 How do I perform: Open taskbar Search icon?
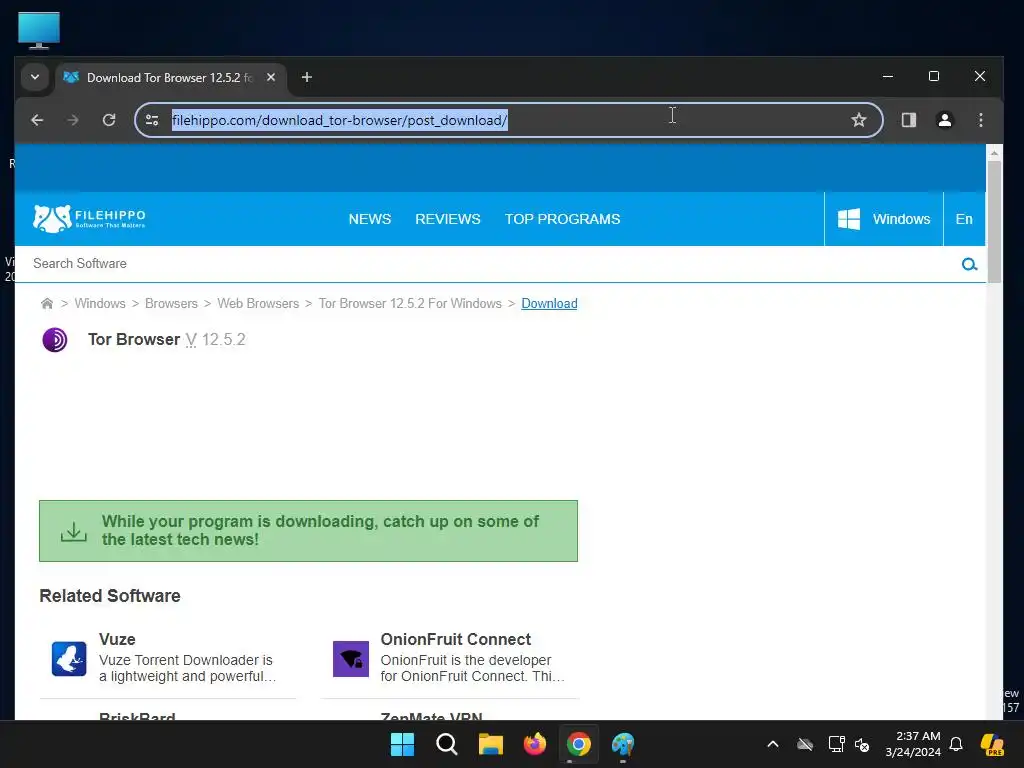click(447, 744)
